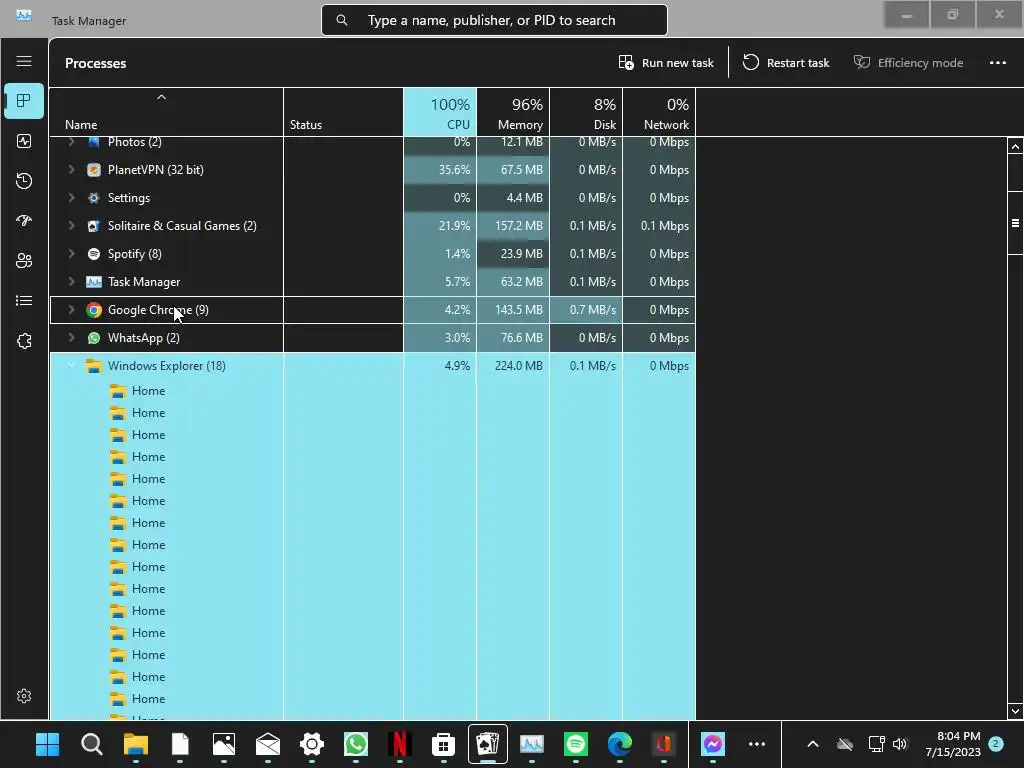Click the Chrome 0.7 MB/s disk value
The height and width of the screenshot is (768, 1024).
592,310
